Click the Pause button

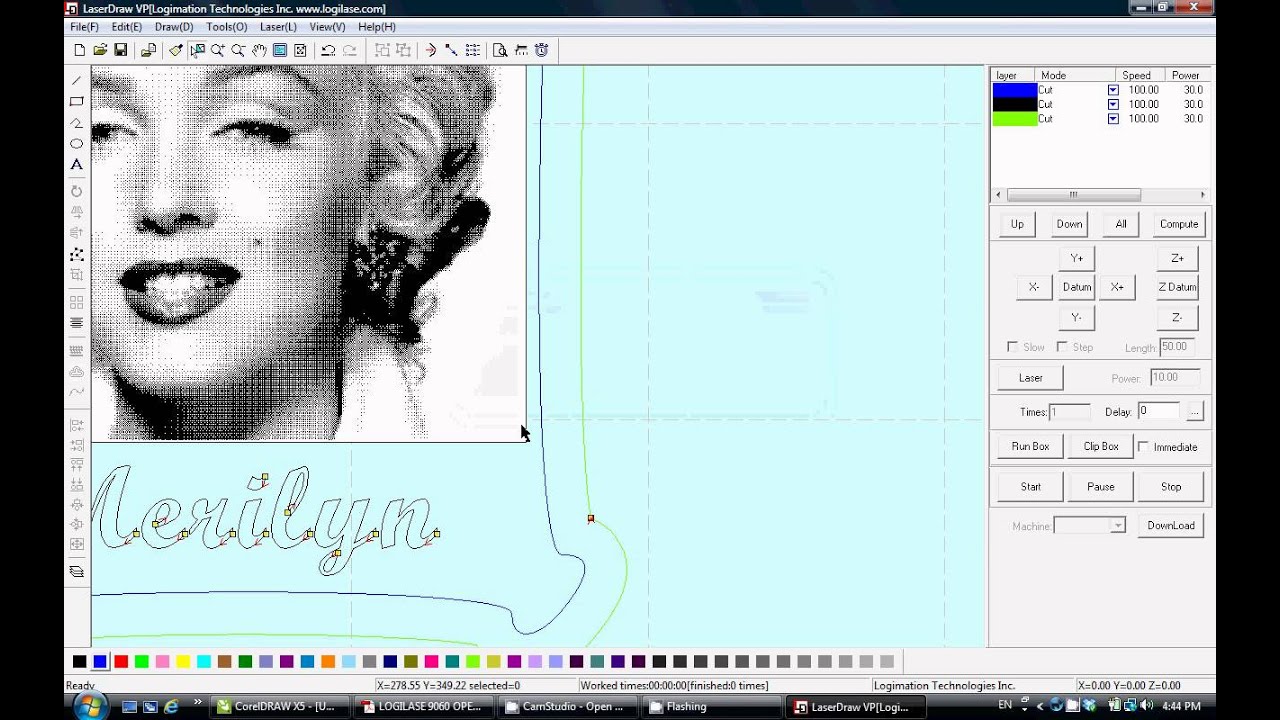(x=1101, y=487)
